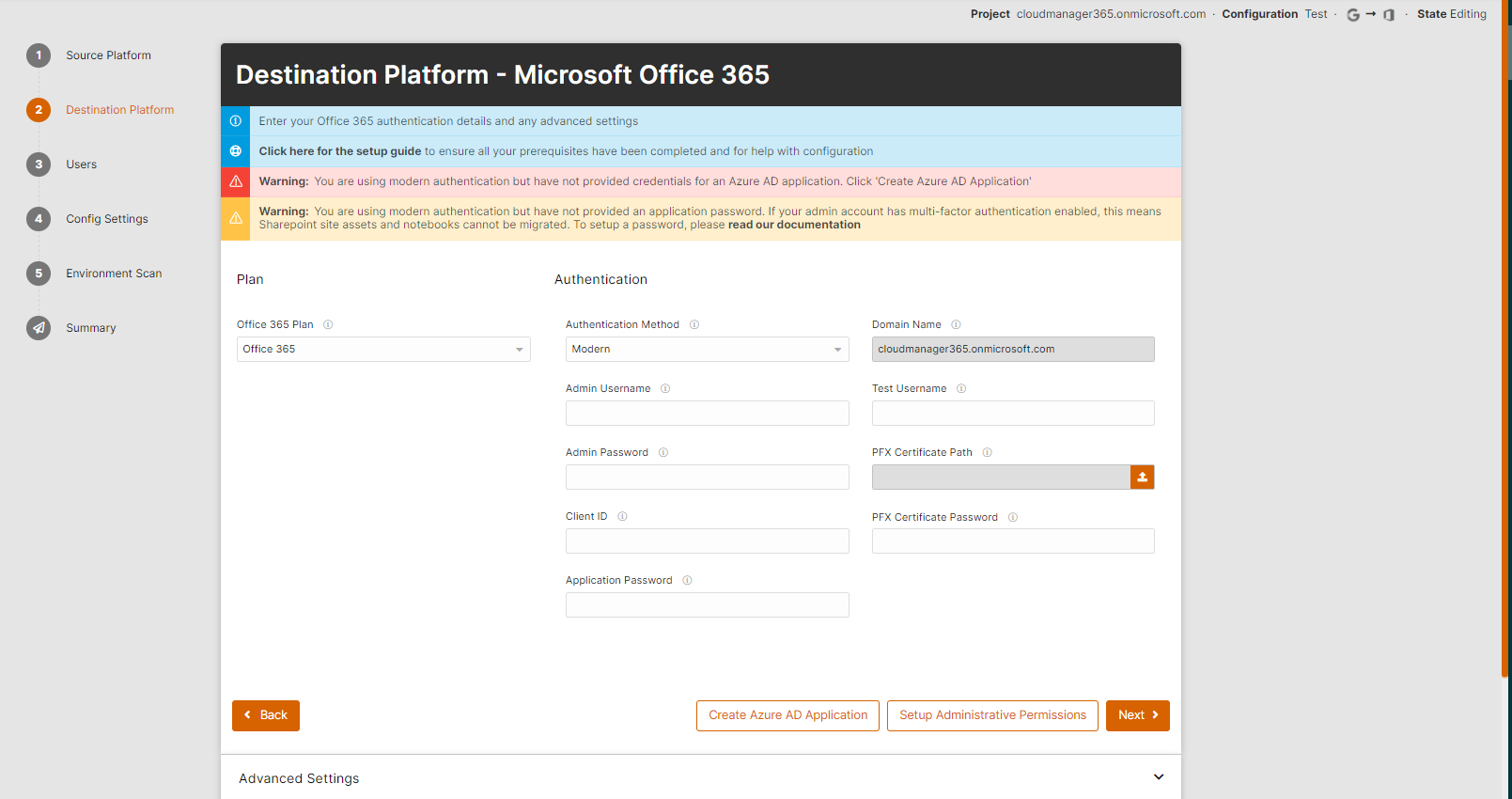Click the setup guide help icon
The width and height of the screenshot is (1512, 799).
click(236, 151)
